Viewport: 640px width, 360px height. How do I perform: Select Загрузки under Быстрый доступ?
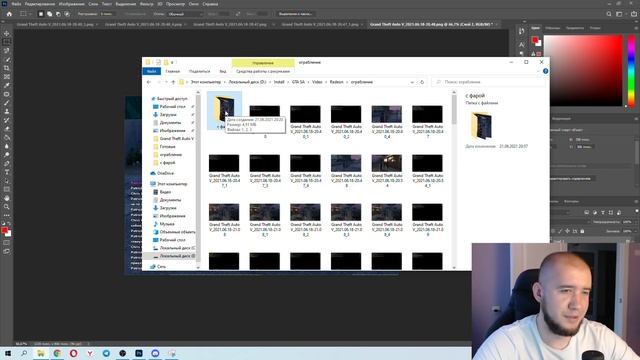tap(168, 115)
